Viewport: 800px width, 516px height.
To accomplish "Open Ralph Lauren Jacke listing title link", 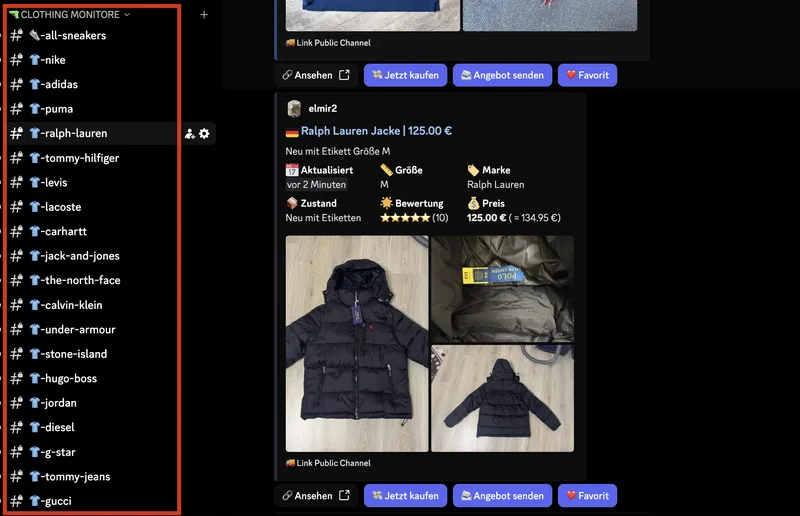I will tap(376, 131).
